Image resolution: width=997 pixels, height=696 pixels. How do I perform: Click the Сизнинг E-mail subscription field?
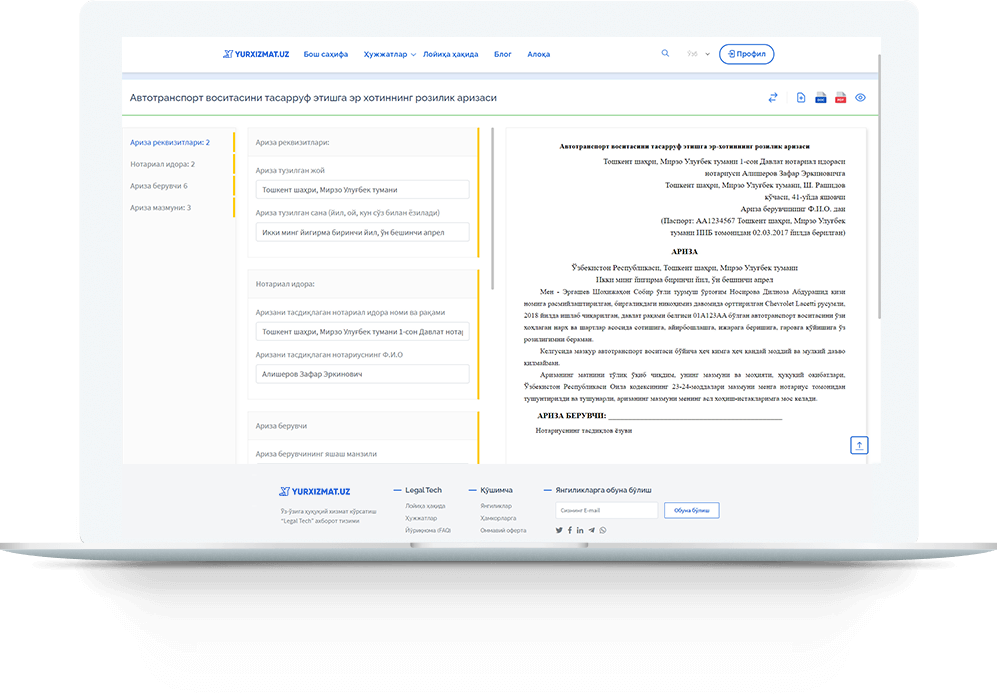point(607,510)
